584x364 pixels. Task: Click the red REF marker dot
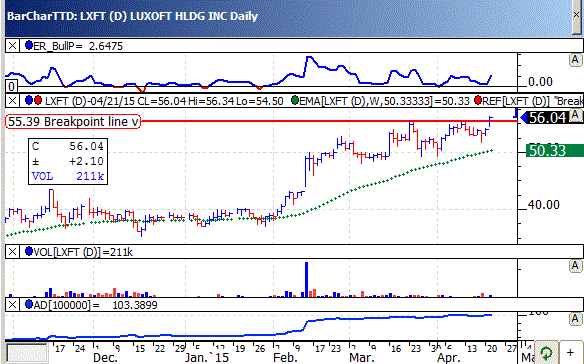point(478,101)
